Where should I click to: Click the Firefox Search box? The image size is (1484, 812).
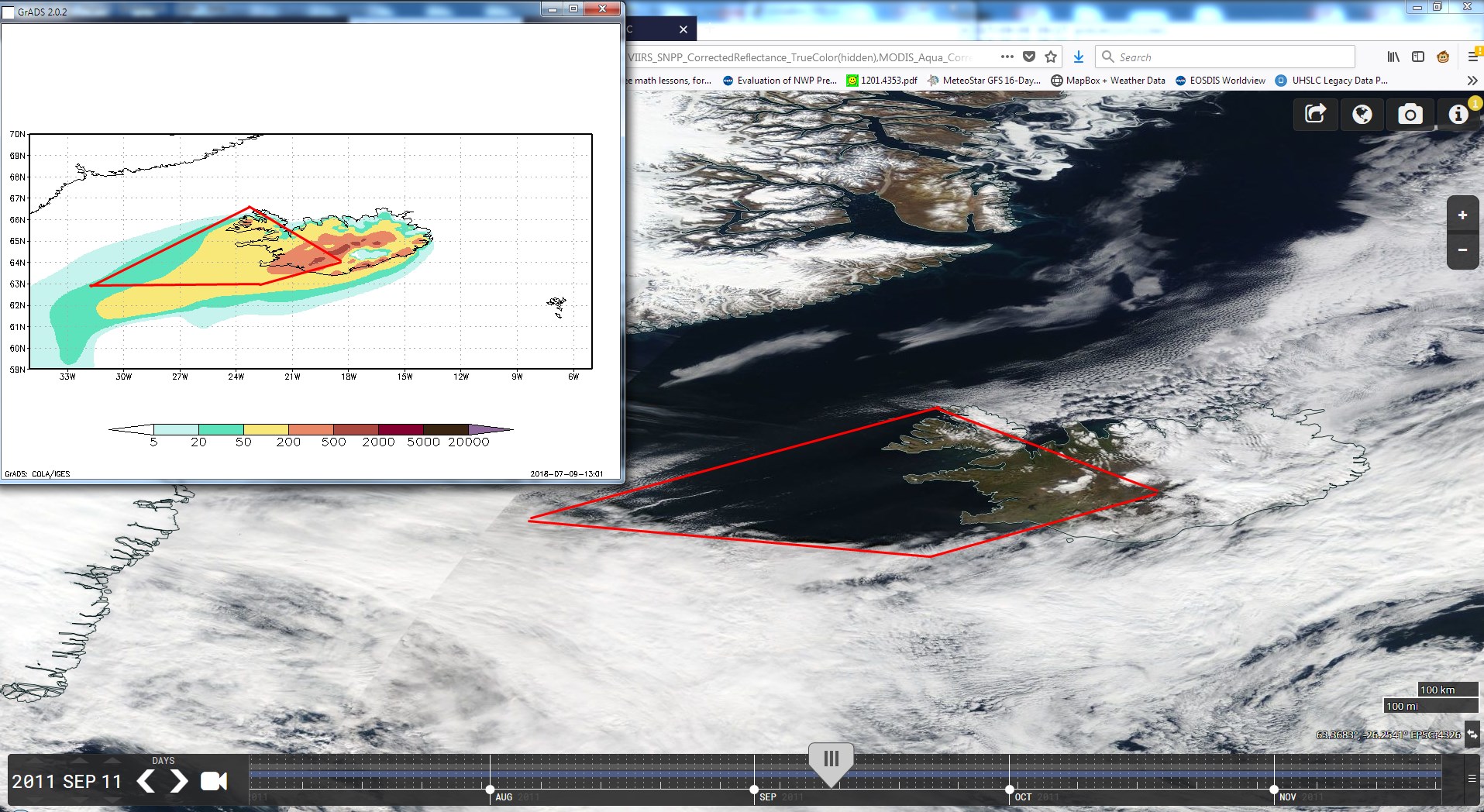tap(1225, 57)
